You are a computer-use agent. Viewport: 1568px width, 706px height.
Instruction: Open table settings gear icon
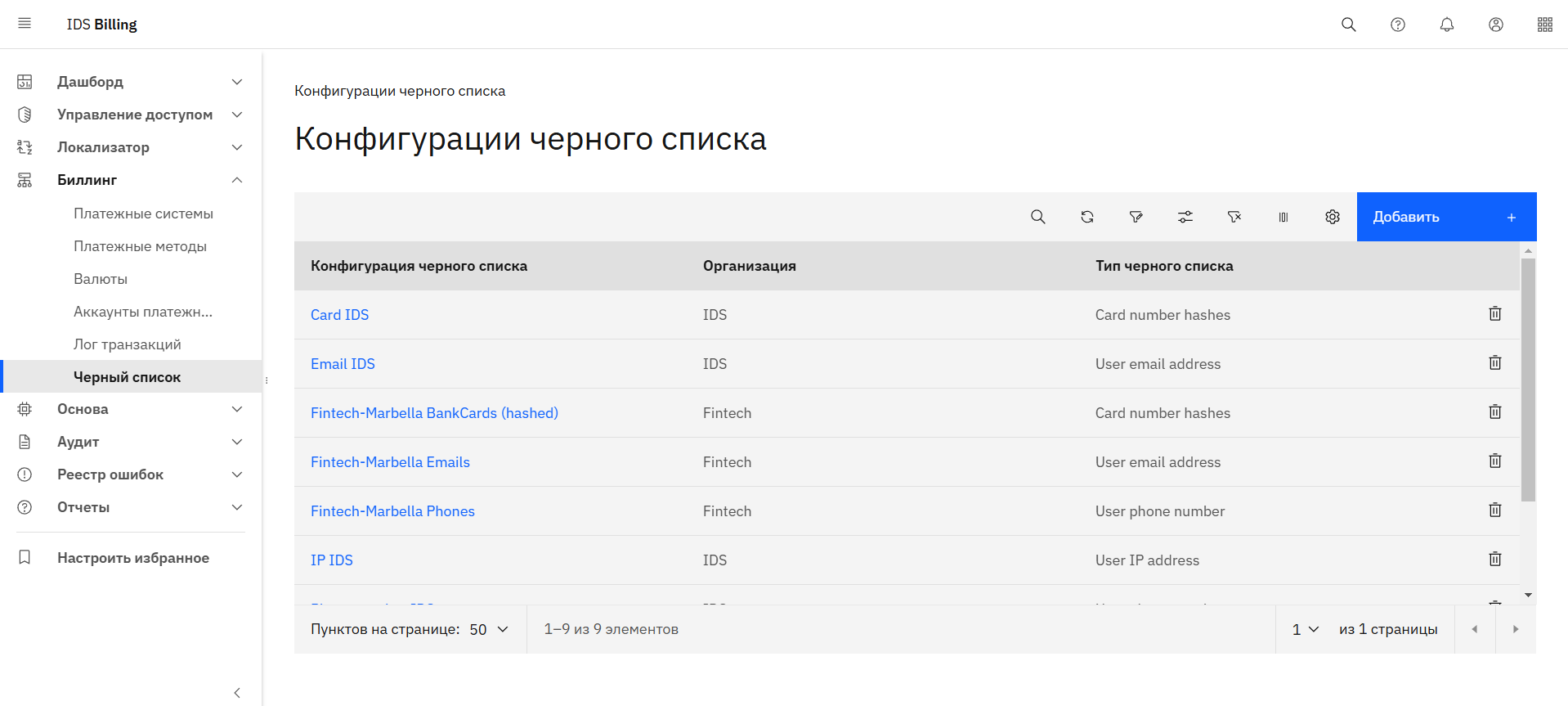(x=1332, y=217)
